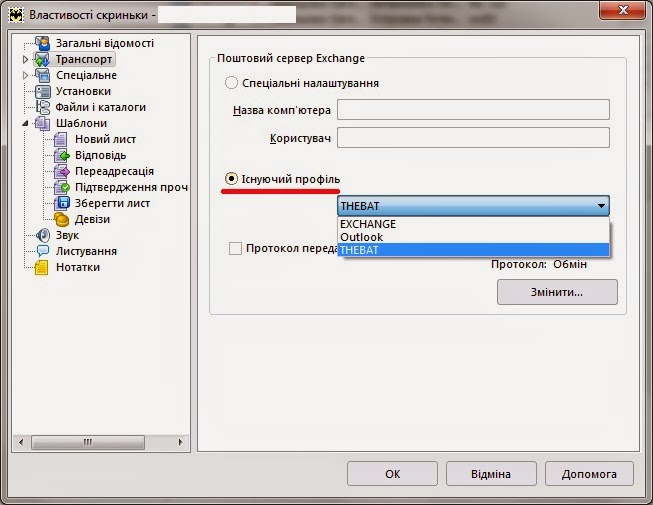Click the Спеціальне tree icon
The height and width of the screenshot is (505, 653).
42,75
